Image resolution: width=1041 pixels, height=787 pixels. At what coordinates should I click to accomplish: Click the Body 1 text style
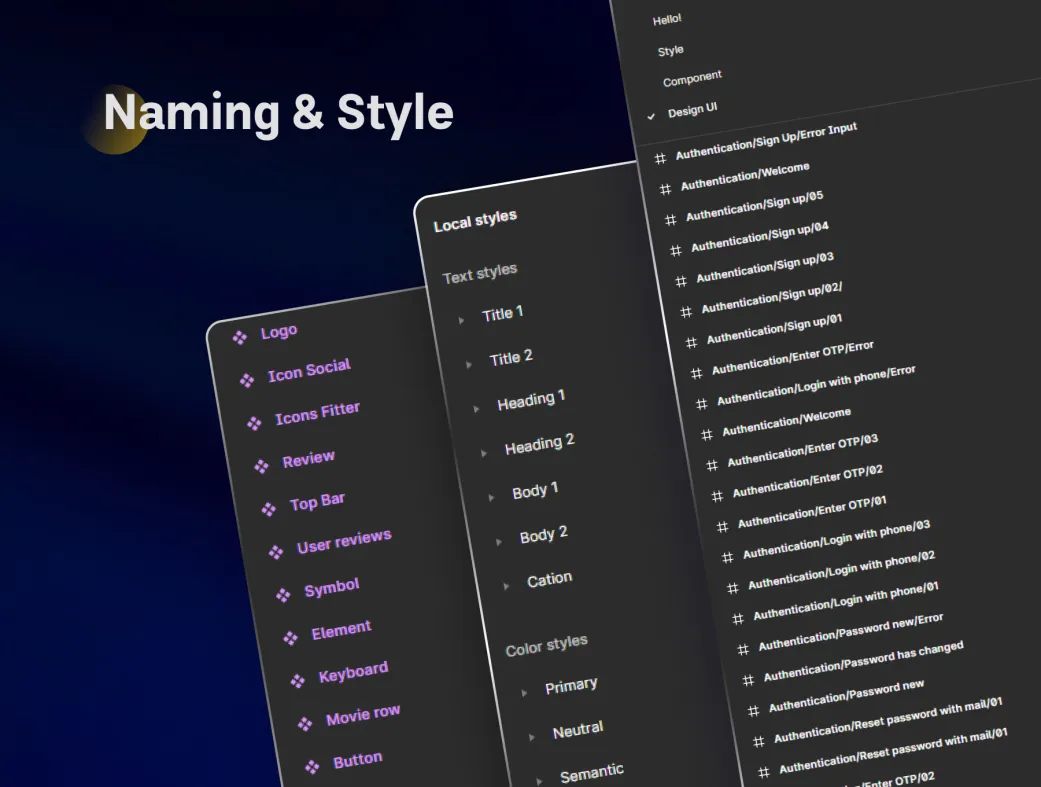(x=535, y=491)
